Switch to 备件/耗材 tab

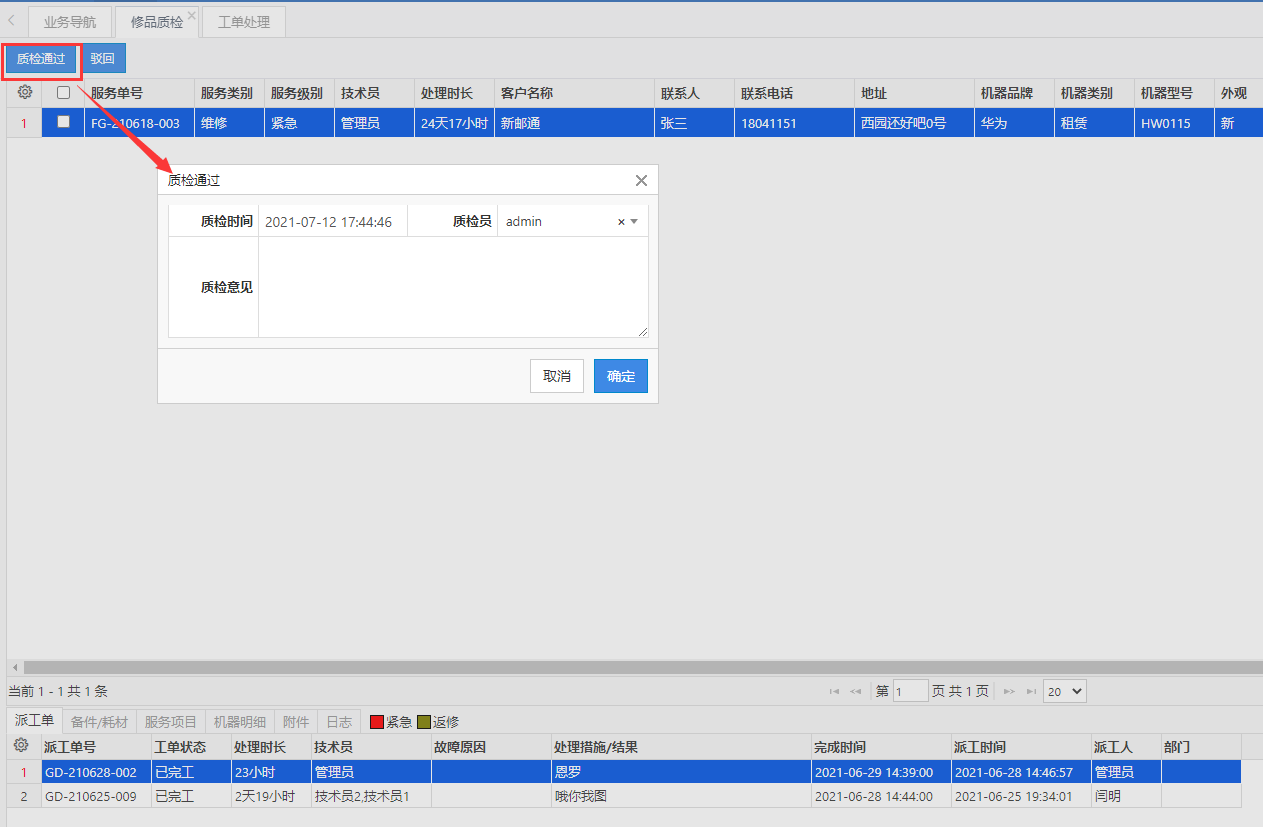point(99,721)
